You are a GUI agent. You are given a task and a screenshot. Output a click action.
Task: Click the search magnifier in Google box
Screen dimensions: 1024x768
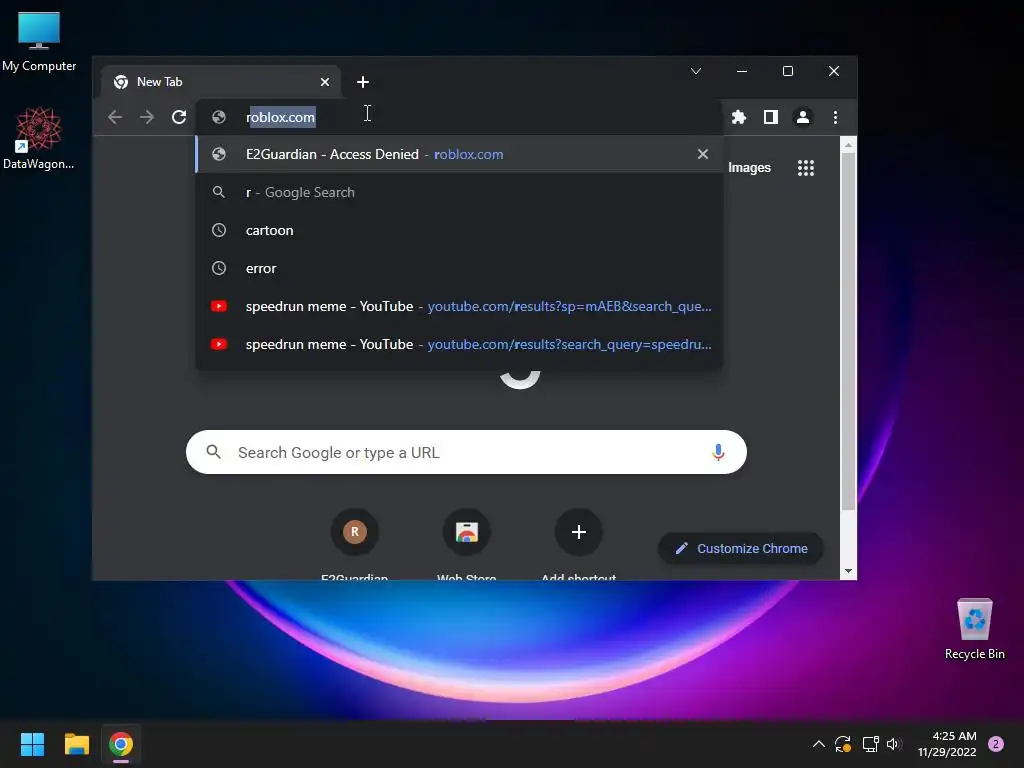tap(214, 452)
